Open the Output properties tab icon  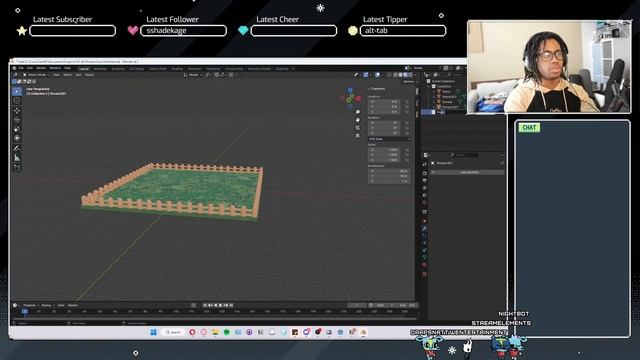pyautogui.click(x=424, y=180)
